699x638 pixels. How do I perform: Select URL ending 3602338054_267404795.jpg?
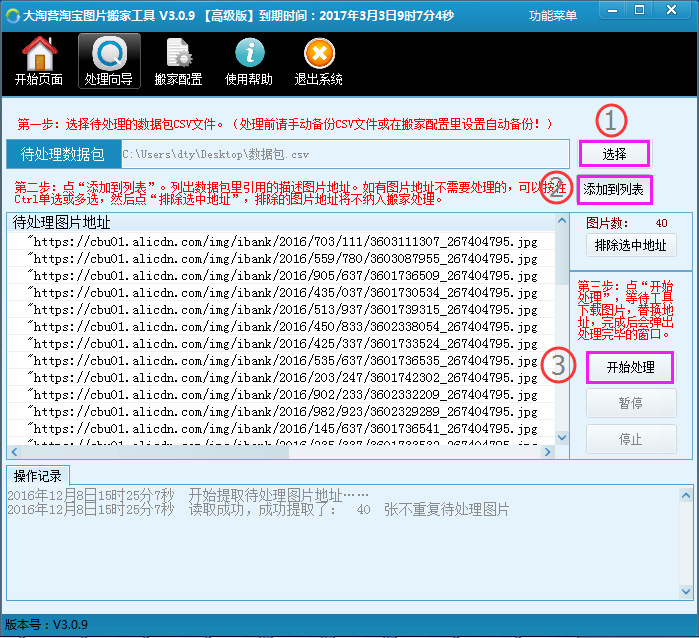pyautogui.click(x=282, y=326)
